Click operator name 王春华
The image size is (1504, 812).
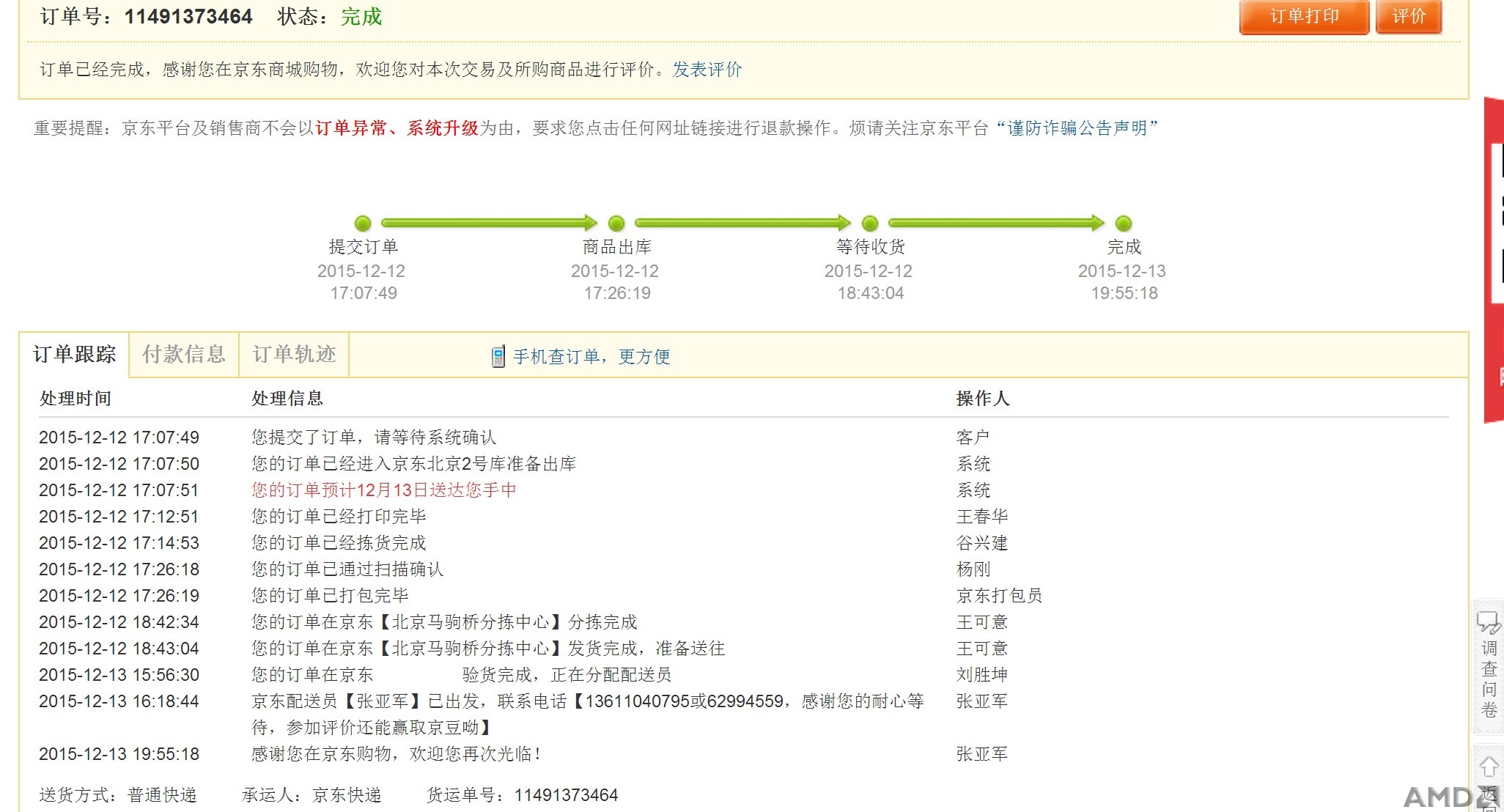coord(982,517)
